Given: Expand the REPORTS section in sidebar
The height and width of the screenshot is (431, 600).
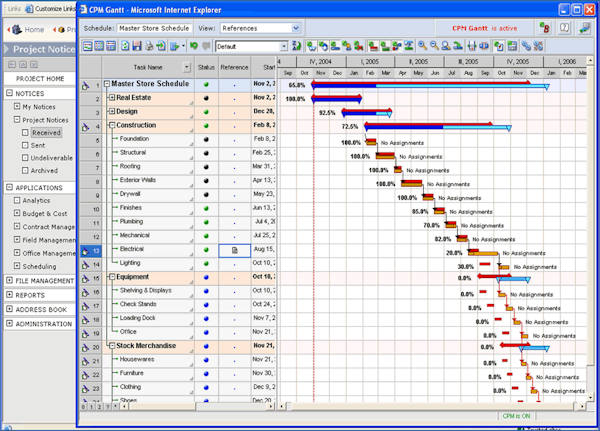Looking at the screenshot, I should point(8,295).
